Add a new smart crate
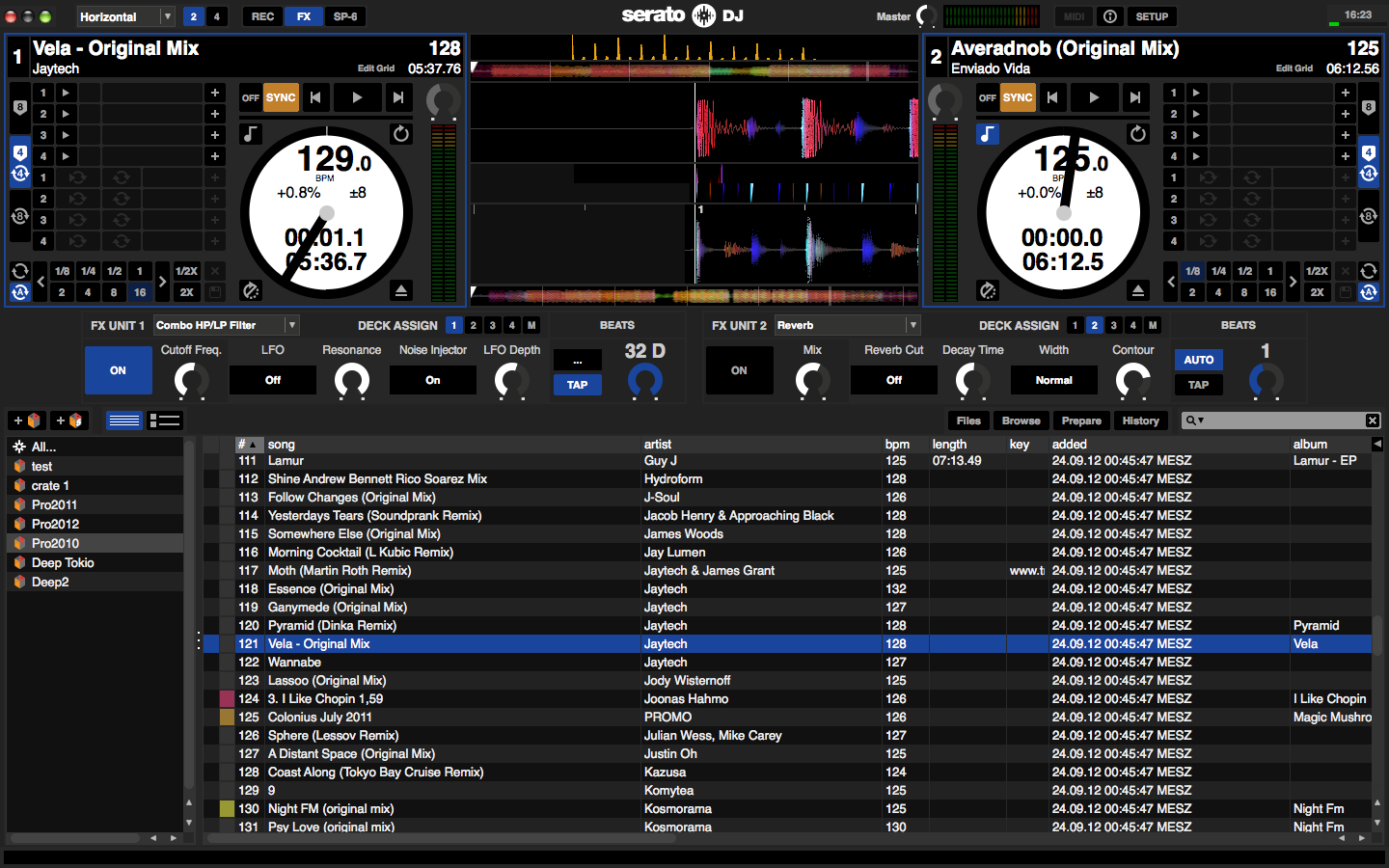 (x=68, y=420)
